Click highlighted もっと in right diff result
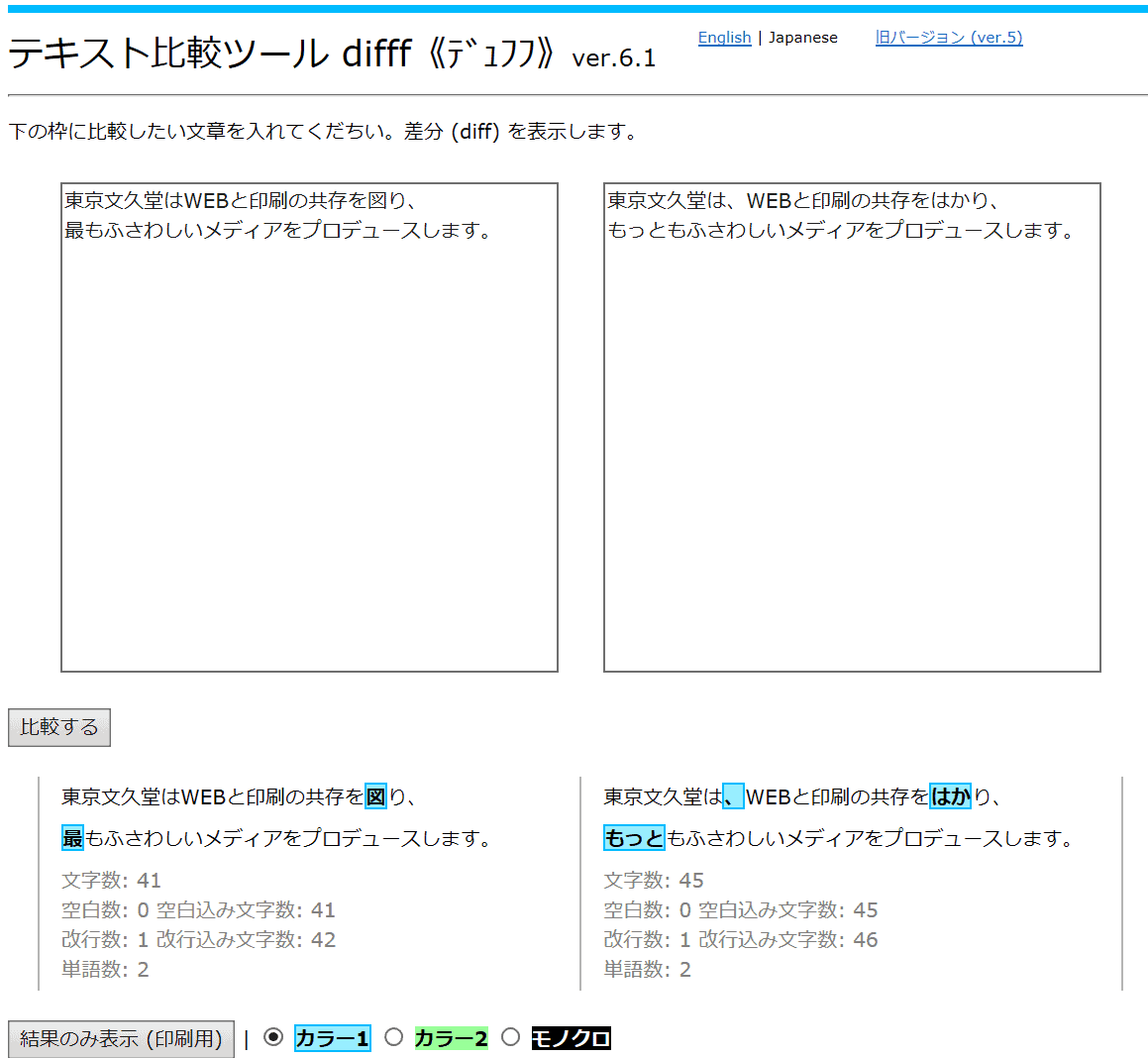Image resolution: width=1148 pixels, height=1058 pixels. pos(634,838)
